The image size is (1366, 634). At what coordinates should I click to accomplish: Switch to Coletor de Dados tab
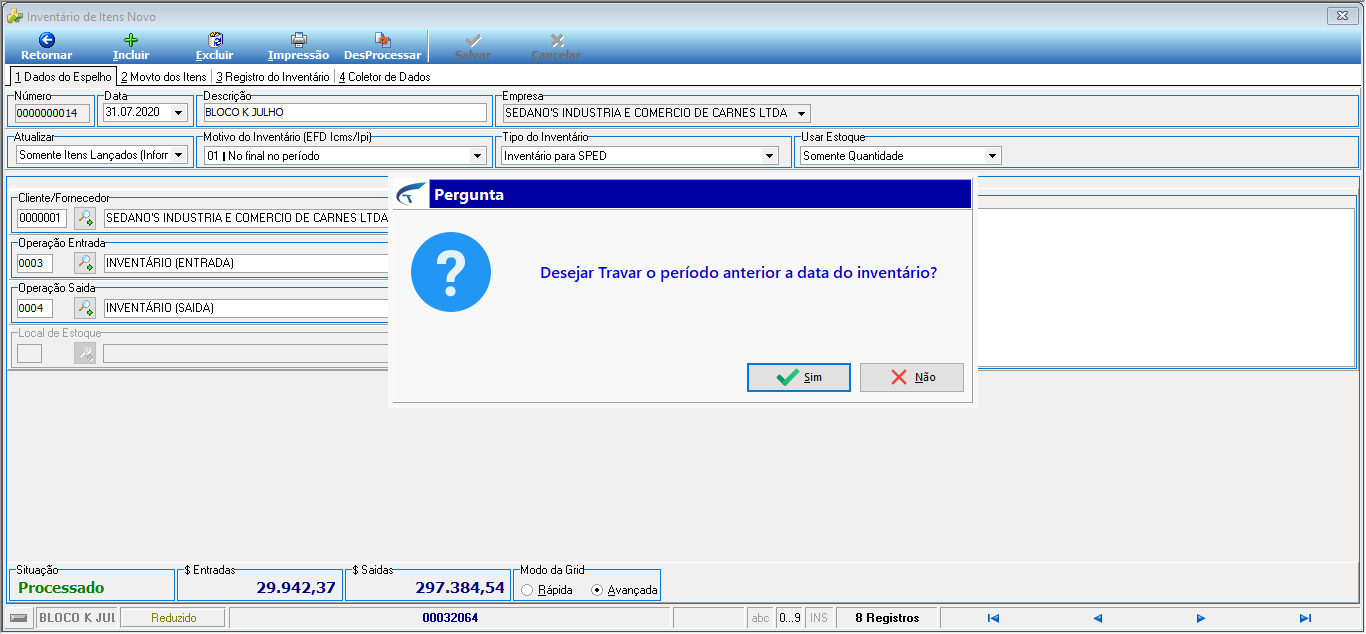384,76
